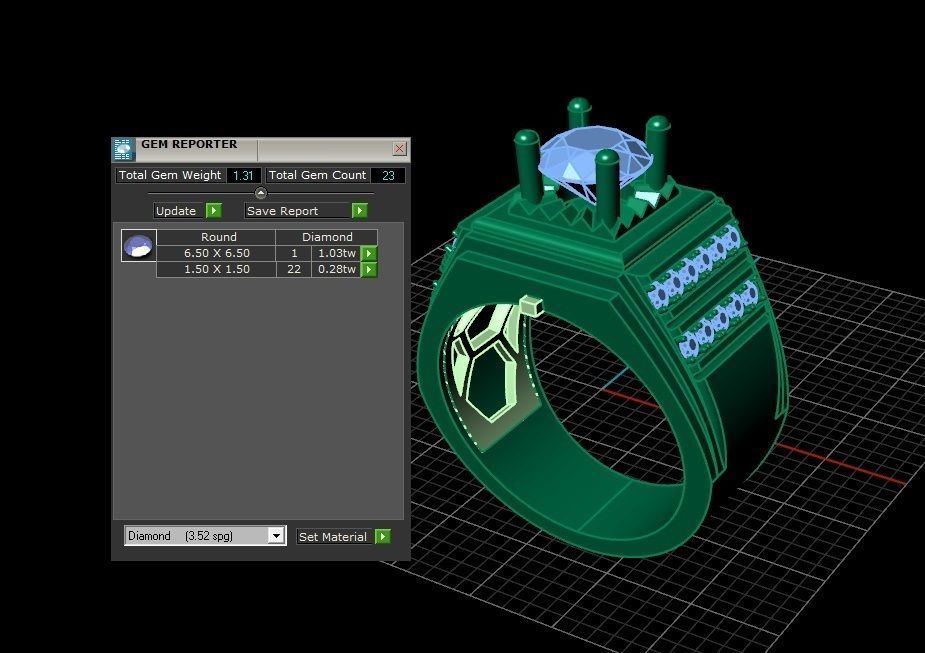Click the Total Gem Weight label

tap(170, 175)
